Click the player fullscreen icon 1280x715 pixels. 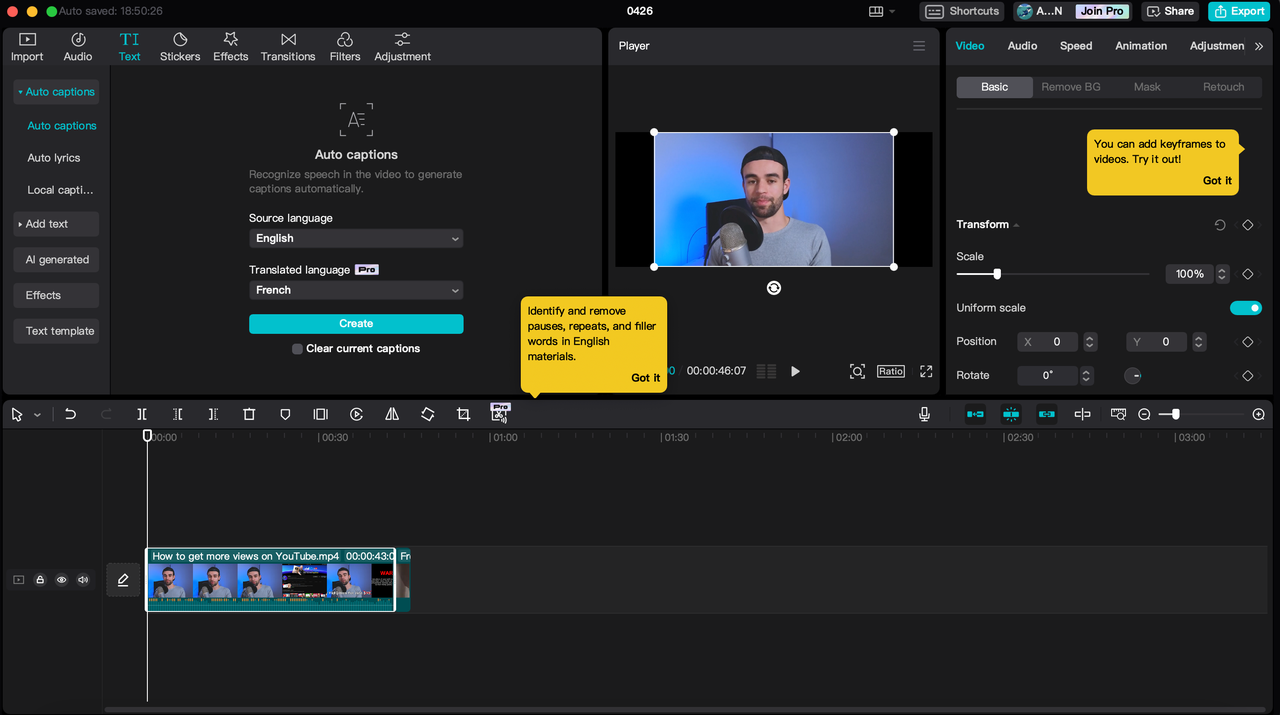[x=926, y=371]
